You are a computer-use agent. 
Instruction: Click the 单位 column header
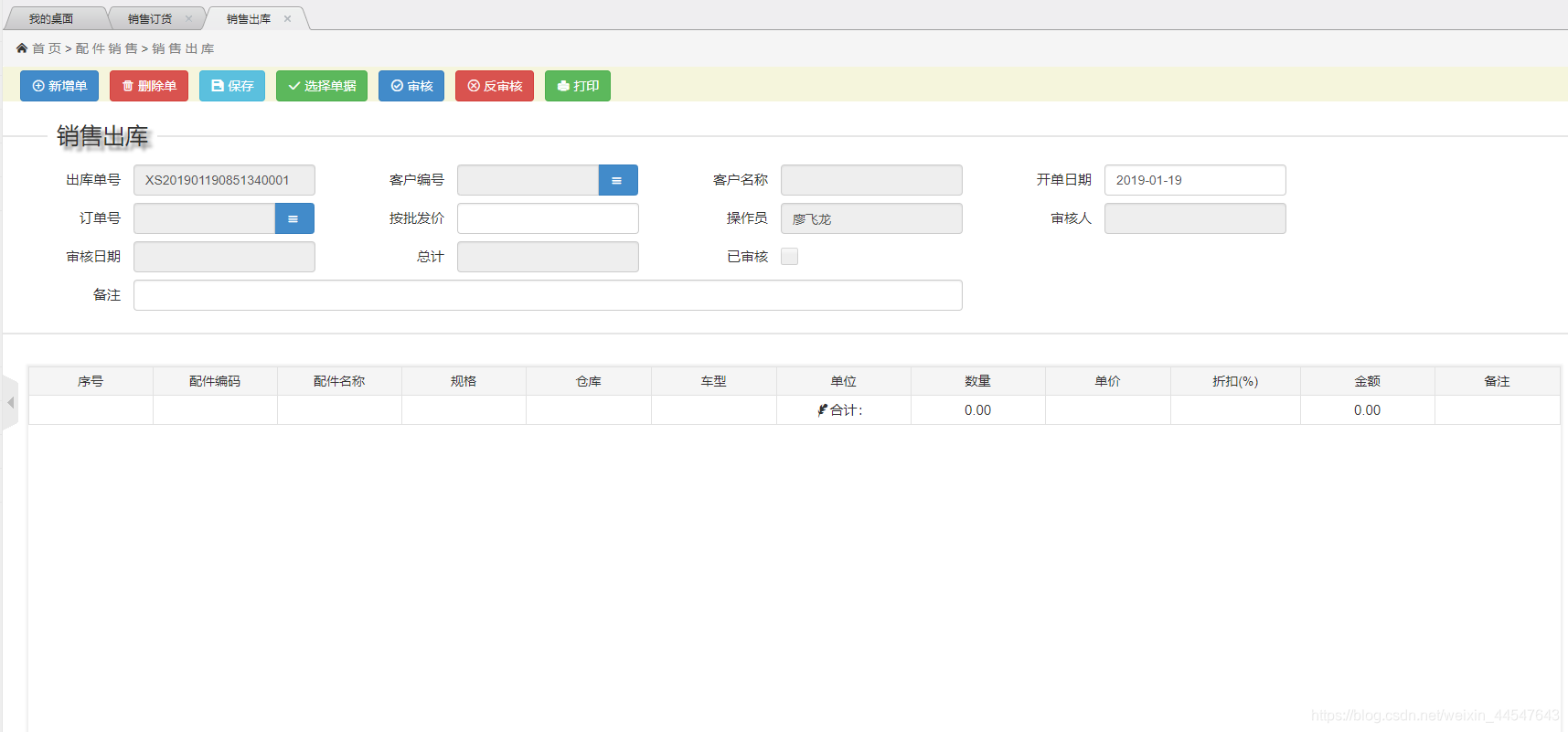[844, 381]
